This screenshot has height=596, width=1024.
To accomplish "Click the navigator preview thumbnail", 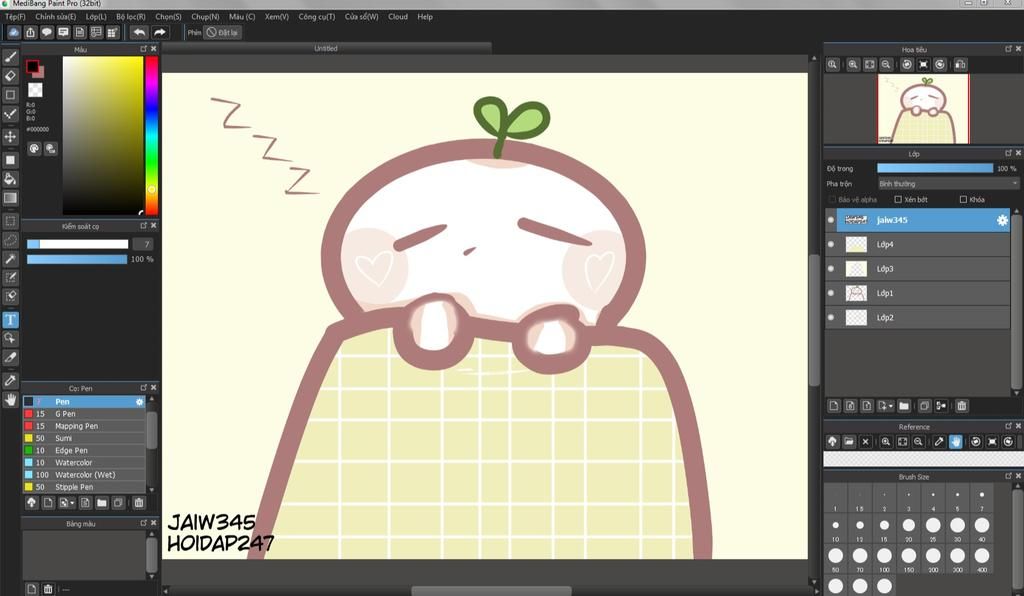I will [x=923, y=108].
